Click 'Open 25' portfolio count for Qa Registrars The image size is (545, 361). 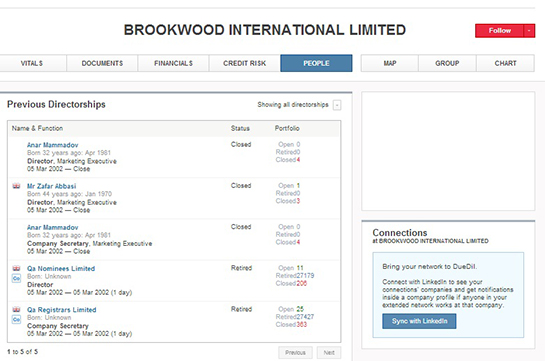(x=291, y=309)
